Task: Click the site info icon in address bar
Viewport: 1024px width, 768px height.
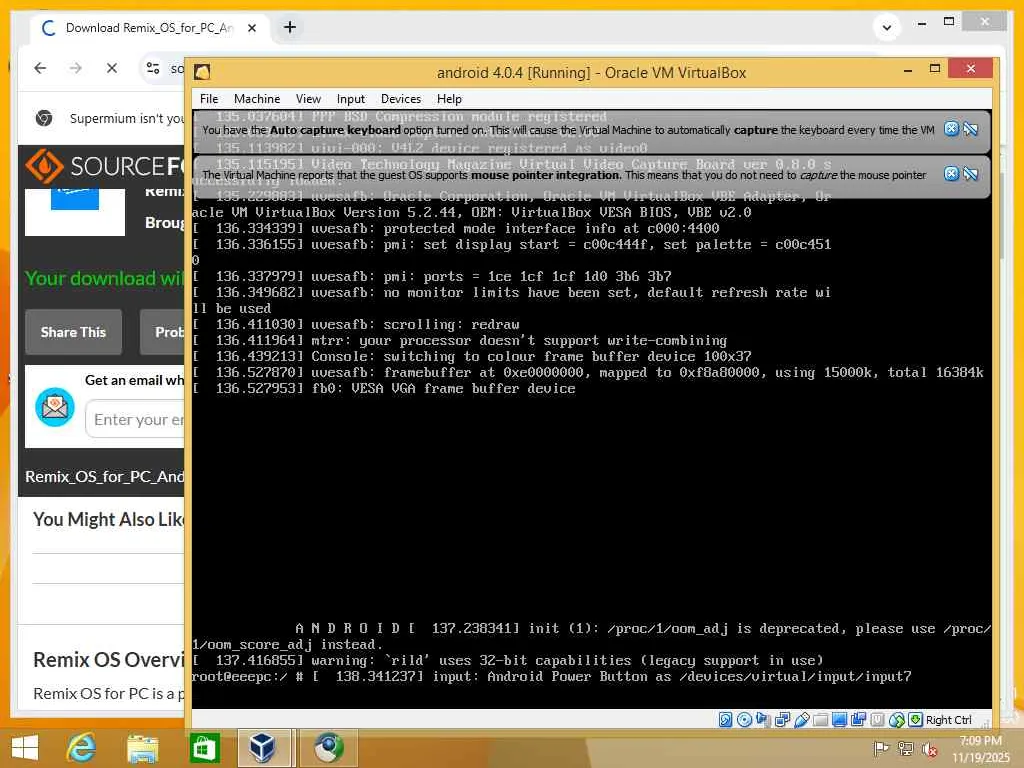Action: click(x=153, y=68)
